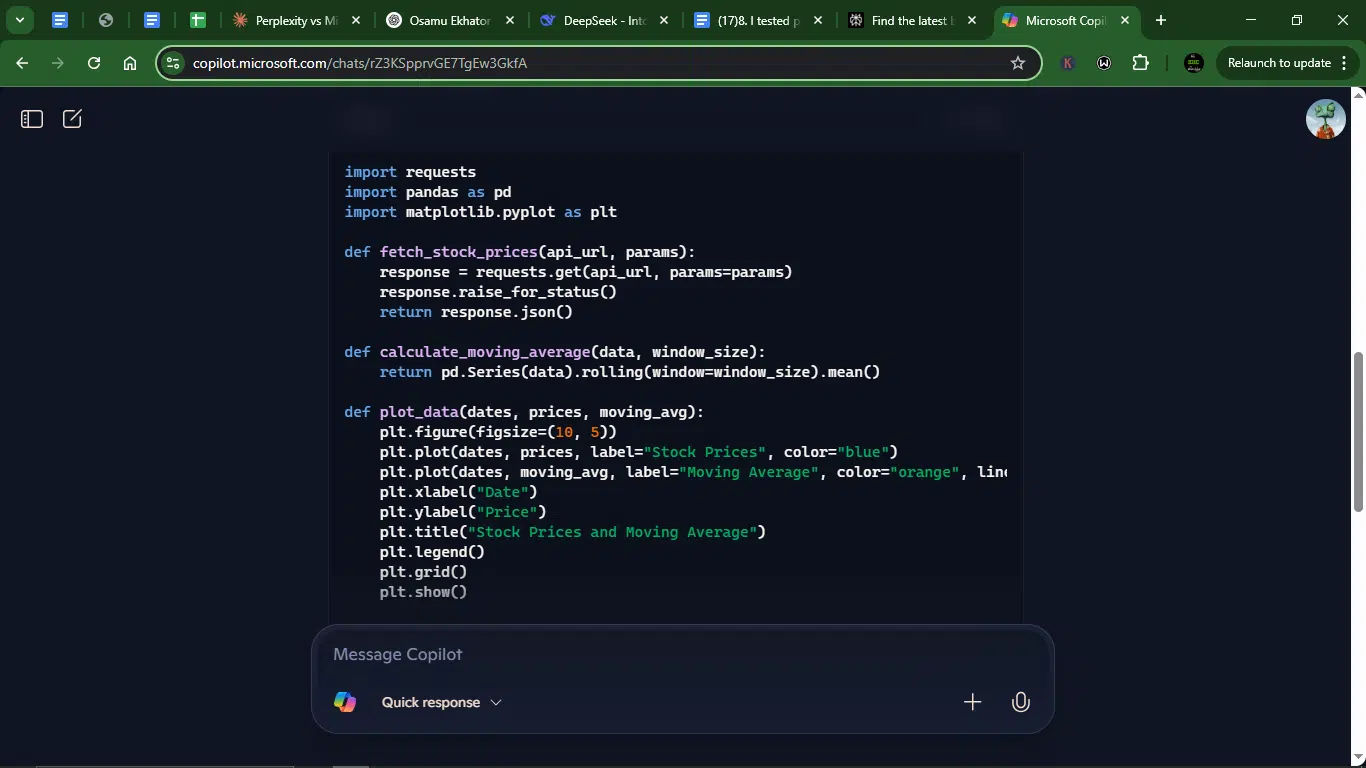Screen dimensions: 1366x768
Task: Go back to the previous page
Action: tap(22, 63)
